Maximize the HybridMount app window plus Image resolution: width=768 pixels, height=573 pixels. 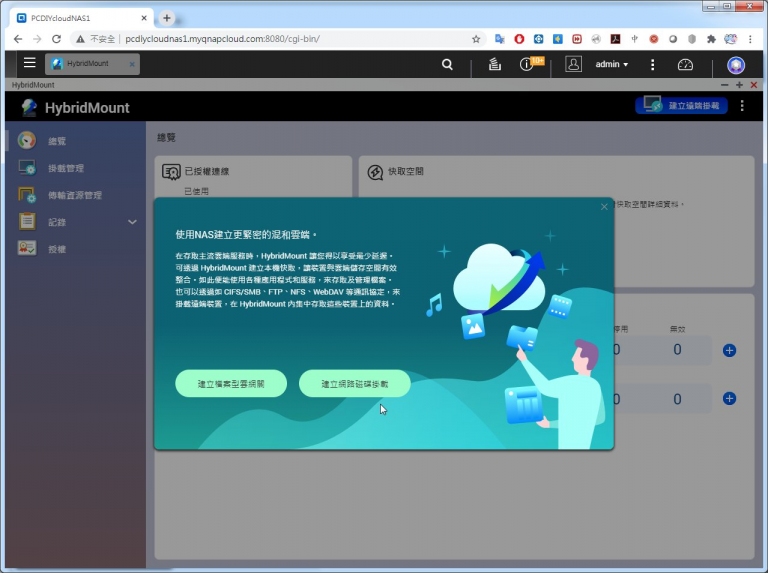click(739, 85)
